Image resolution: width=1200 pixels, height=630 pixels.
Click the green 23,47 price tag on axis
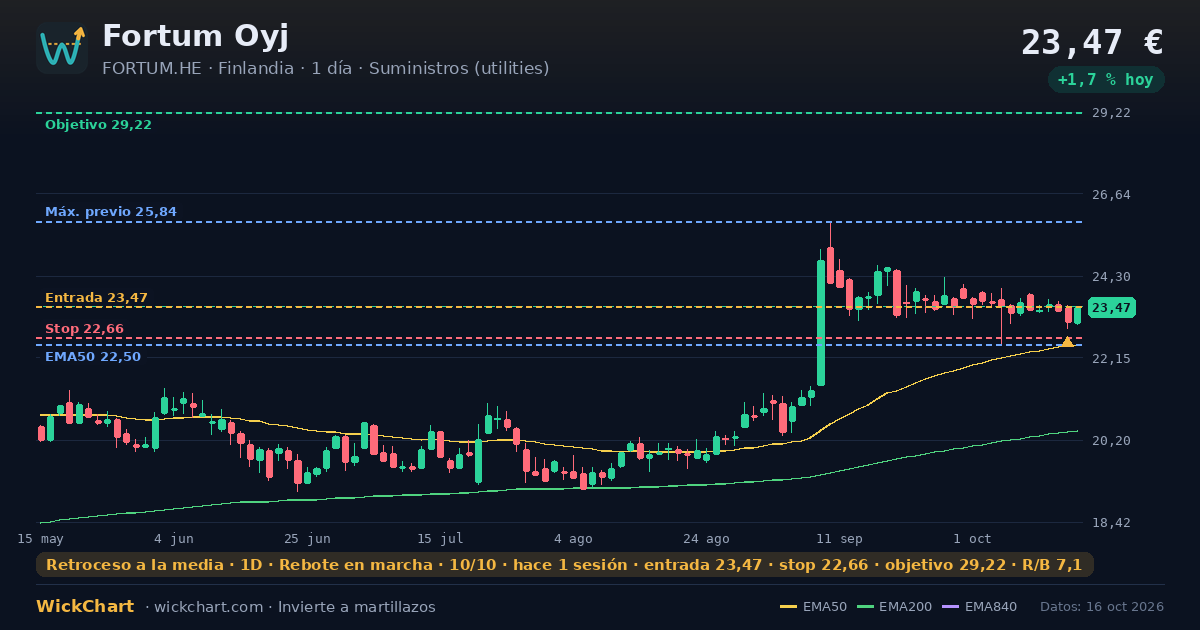(1111, 308)
